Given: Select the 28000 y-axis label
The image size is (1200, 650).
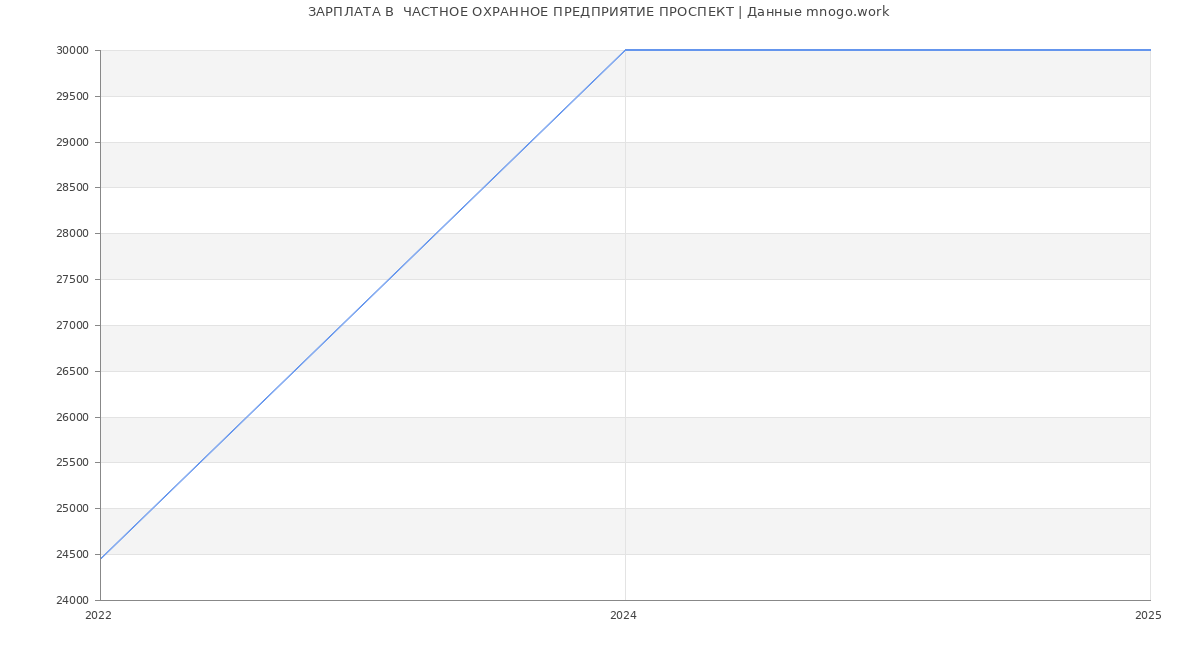Looking at the screenshot, I should pos(72,234).
